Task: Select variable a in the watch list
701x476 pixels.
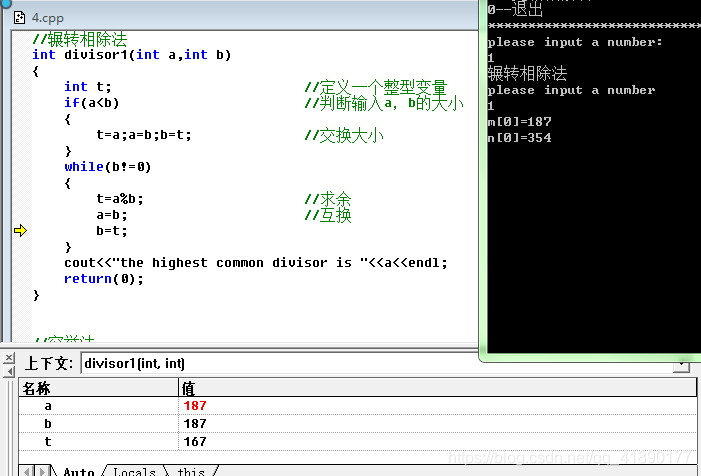Action: [48, 406]
